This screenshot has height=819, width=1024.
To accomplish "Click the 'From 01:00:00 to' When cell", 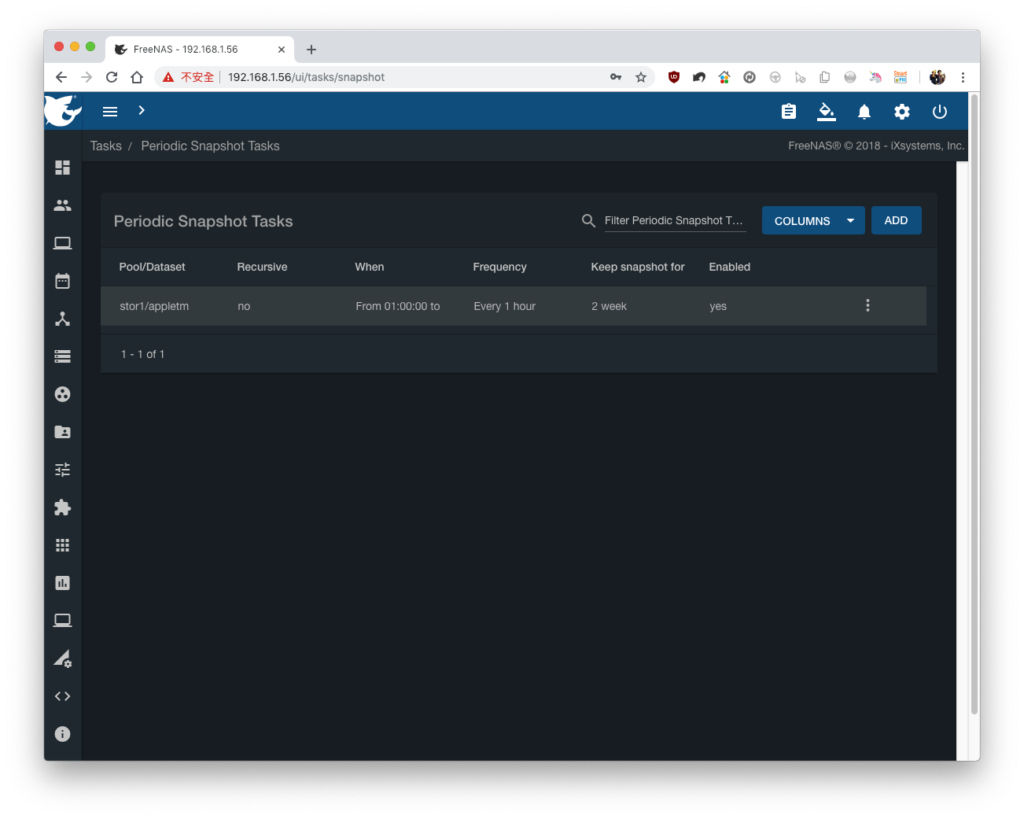I will click(398, 306).
